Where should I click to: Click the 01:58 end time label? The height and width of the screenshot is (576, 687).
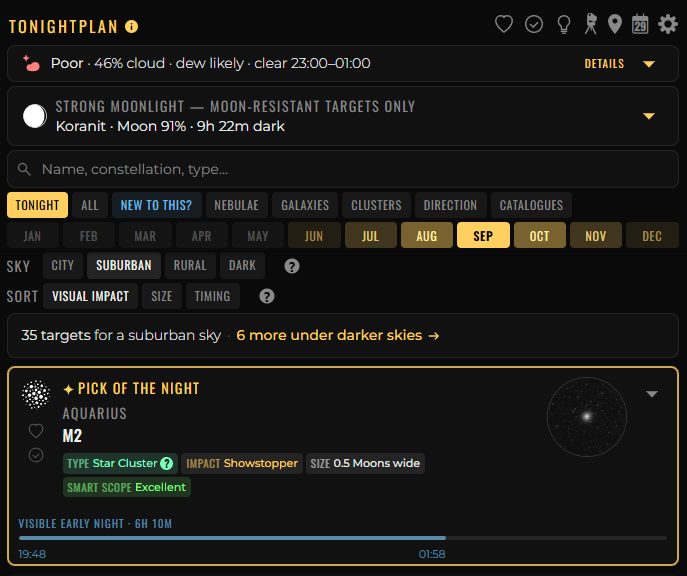432,555
